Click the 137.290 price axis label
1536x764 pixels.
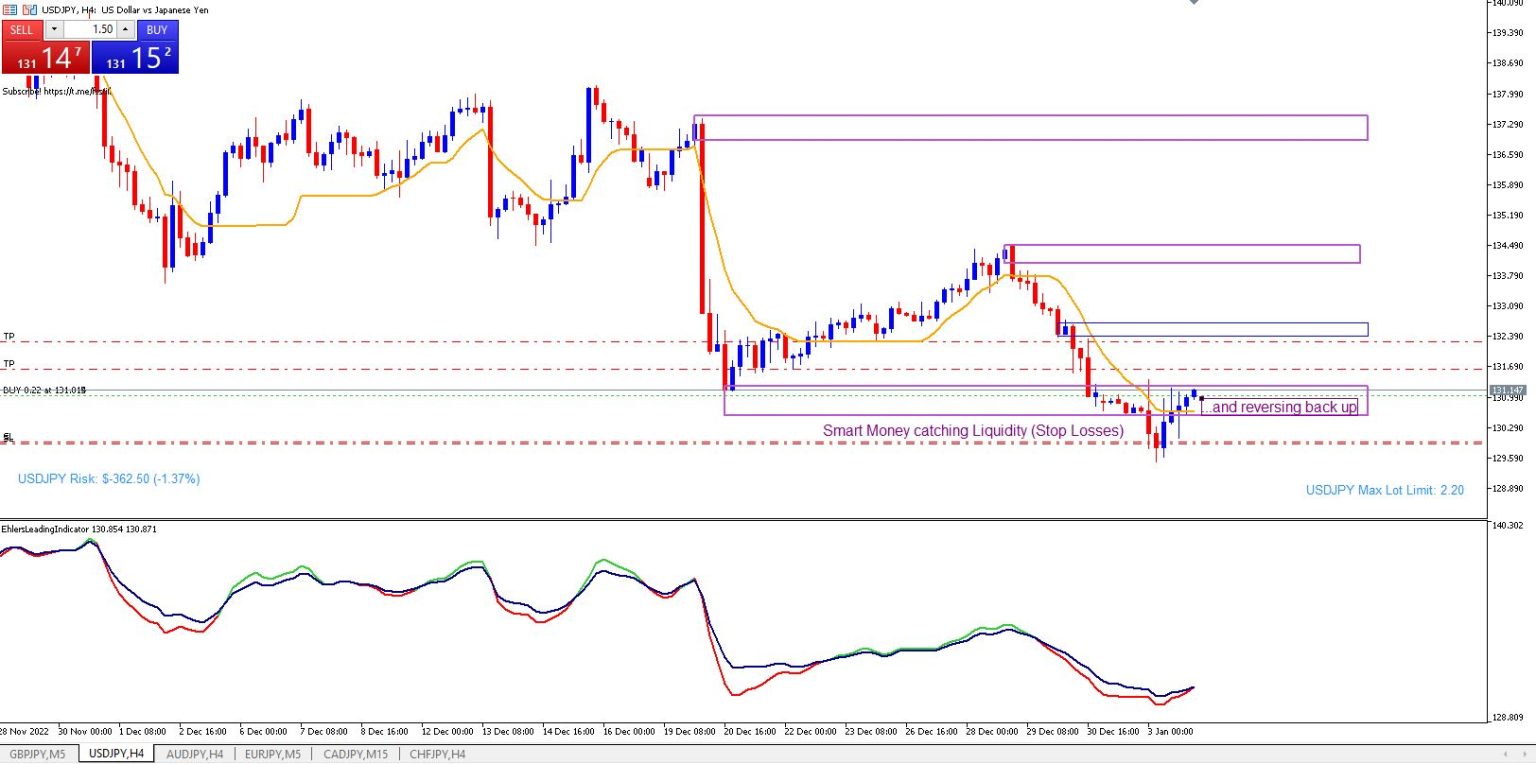pyautogui.click(x=1506, y=125)
